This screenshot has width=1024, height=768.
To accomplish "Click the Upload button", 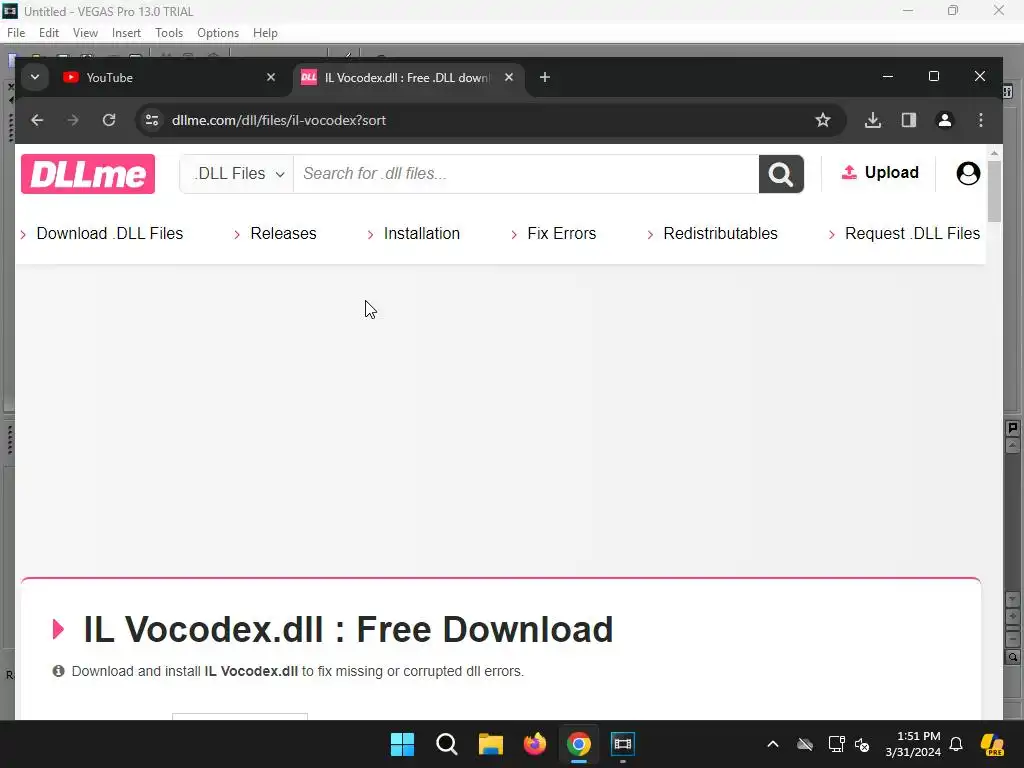I will [880, 172].
